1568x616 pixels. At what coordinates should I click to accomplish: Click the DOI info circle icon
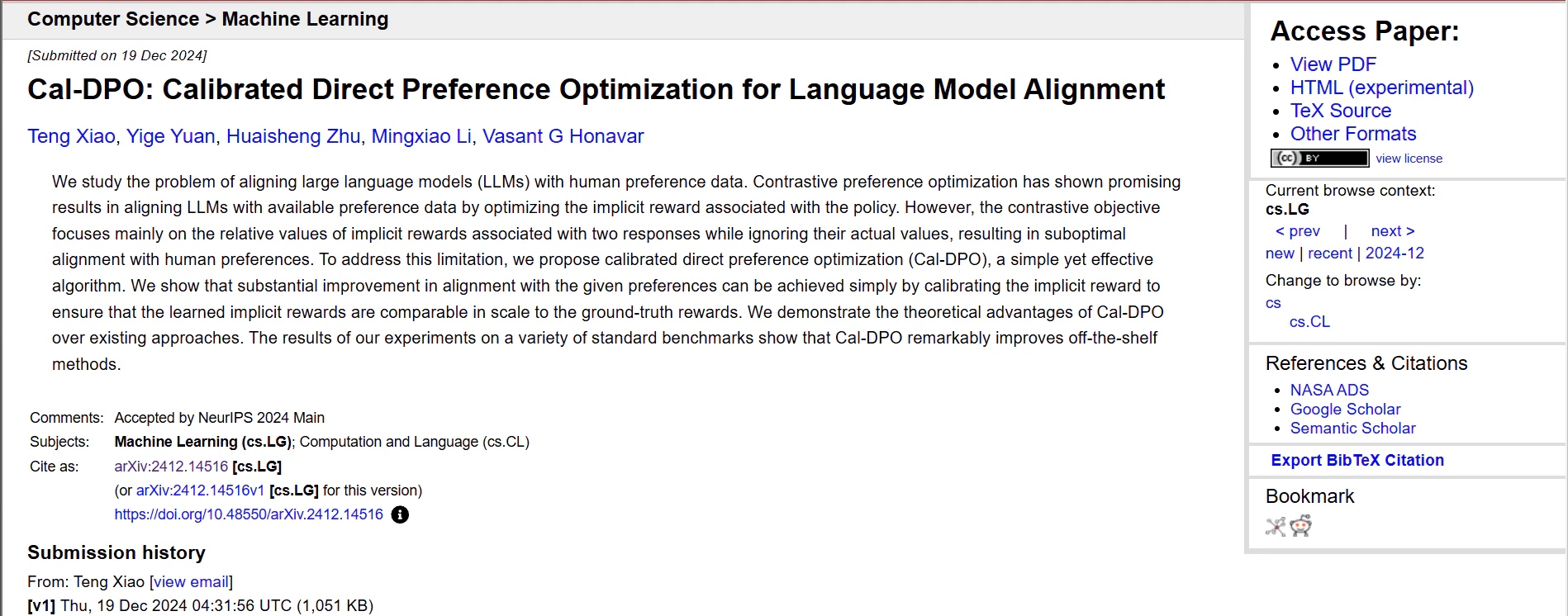click(x=400, y=514)
